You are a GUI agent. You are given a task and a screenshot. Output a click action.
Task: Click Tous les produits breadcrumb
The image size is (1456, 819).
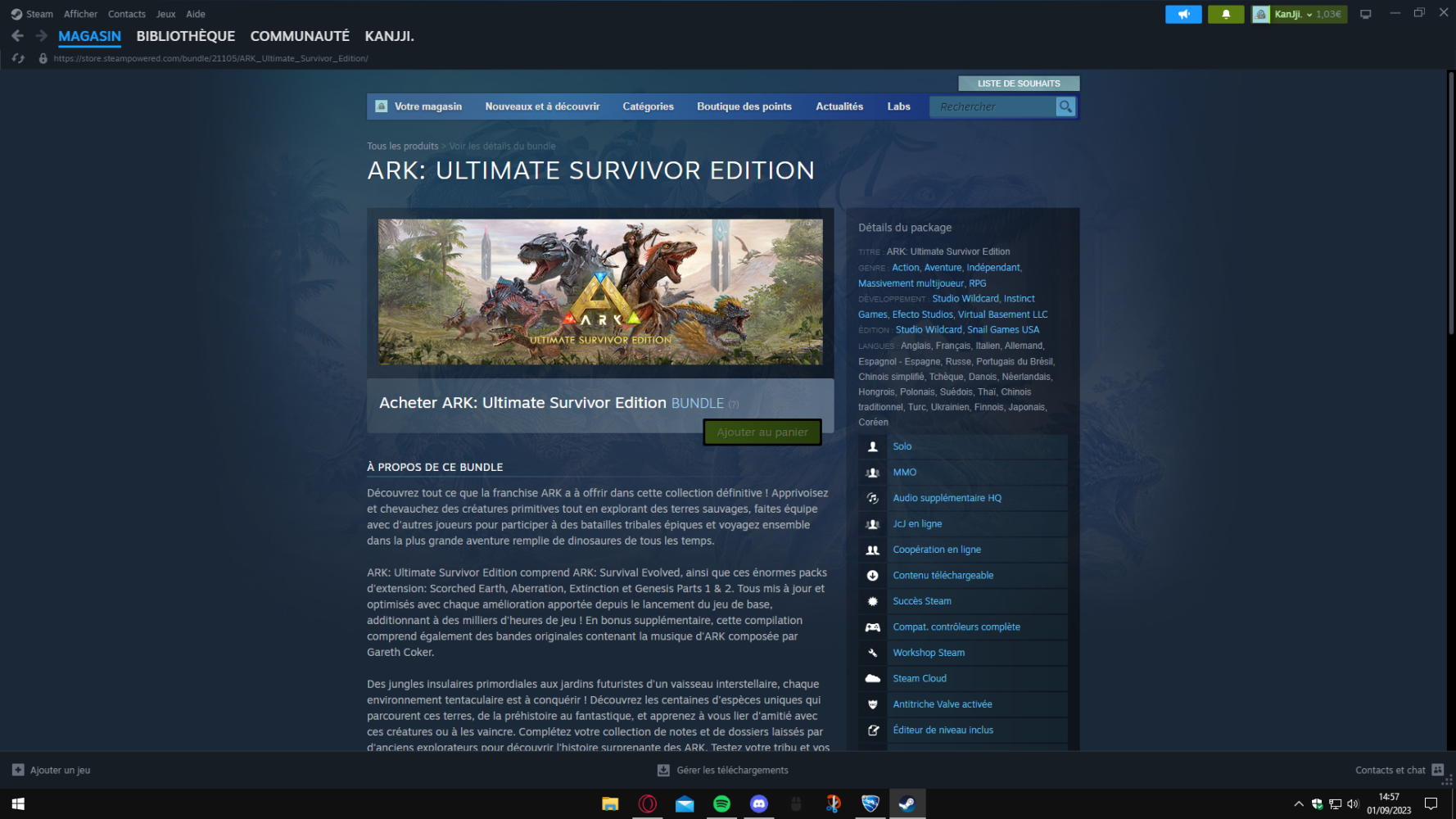click(x=403, y=146)
